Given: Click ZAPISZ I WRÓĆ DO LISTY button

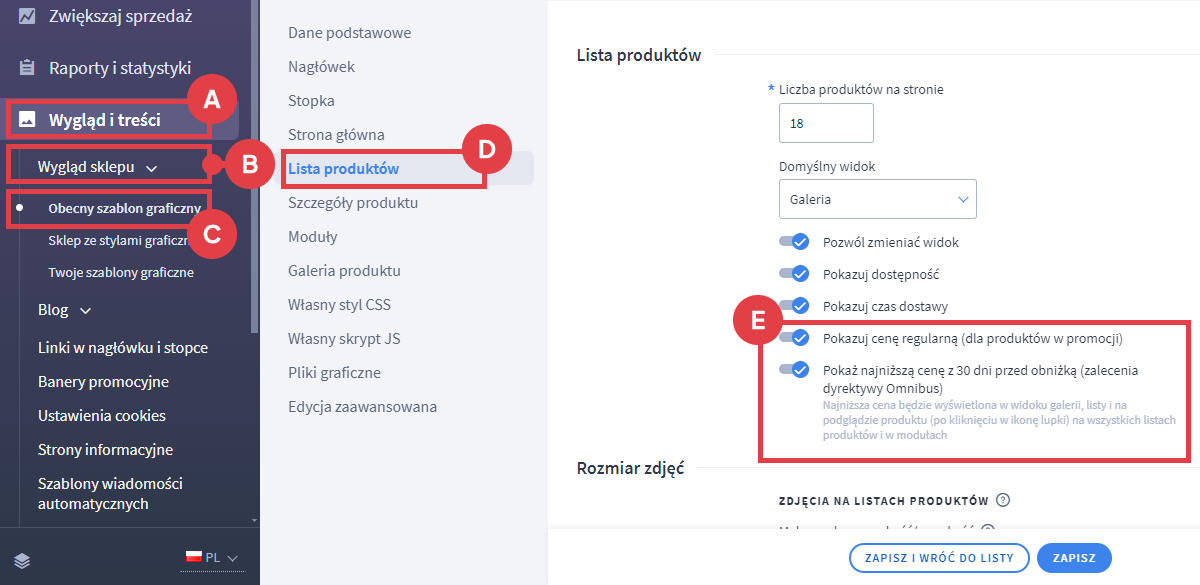Looking at the screenshot, I should [938, 558].
